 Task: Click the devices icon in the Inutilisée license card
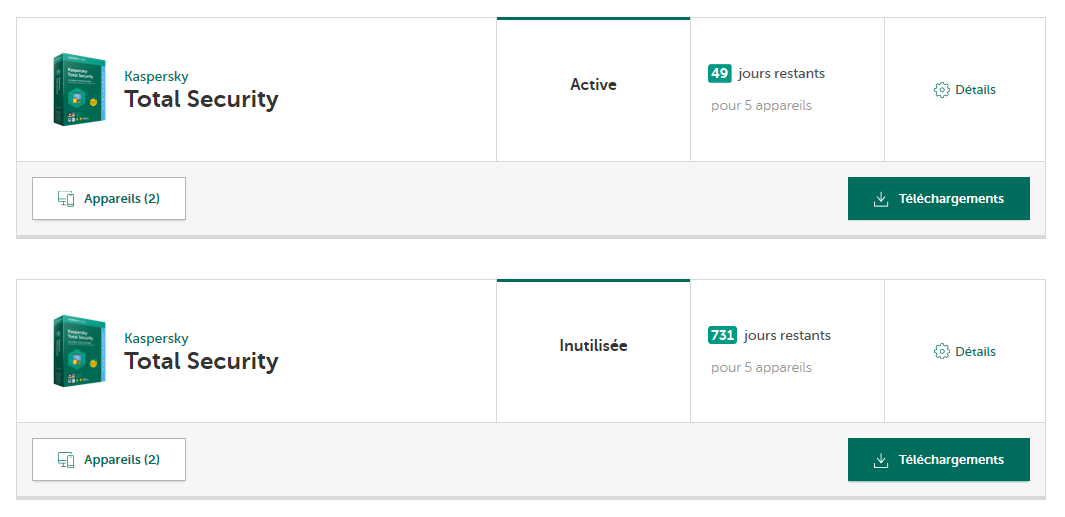click(67, 460)
